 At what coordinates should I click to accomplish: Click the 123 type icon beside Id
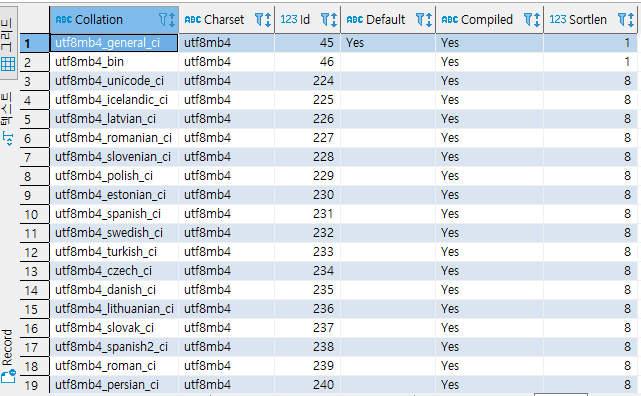tap(289, 20)
